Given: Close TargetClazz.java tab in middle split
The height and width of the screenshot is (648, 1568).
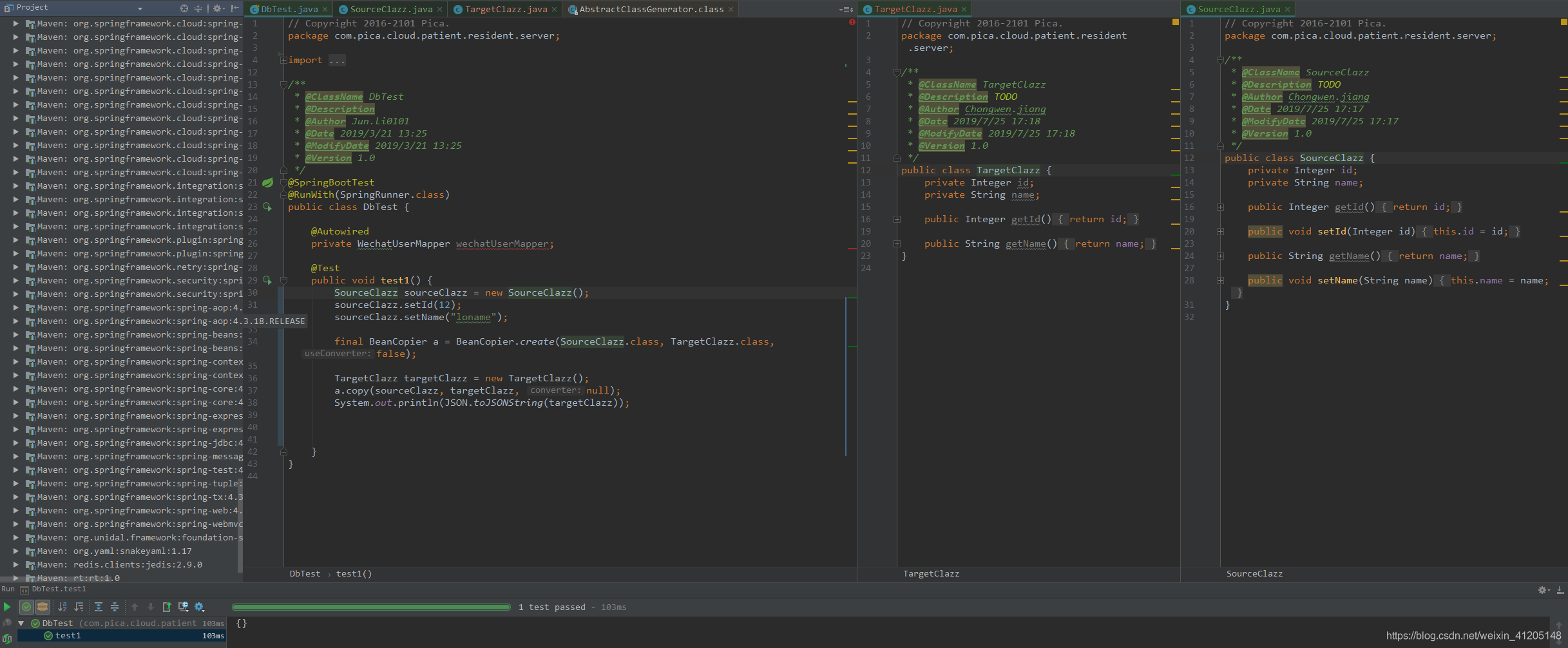Looking at the screenshot, I should coord(964,10).
